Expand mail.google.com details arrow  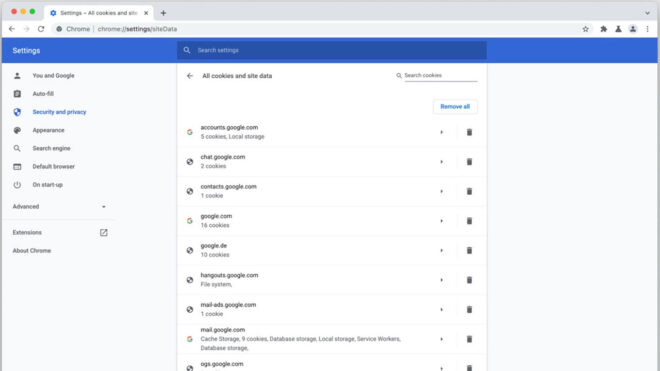[x=442, y=339]
